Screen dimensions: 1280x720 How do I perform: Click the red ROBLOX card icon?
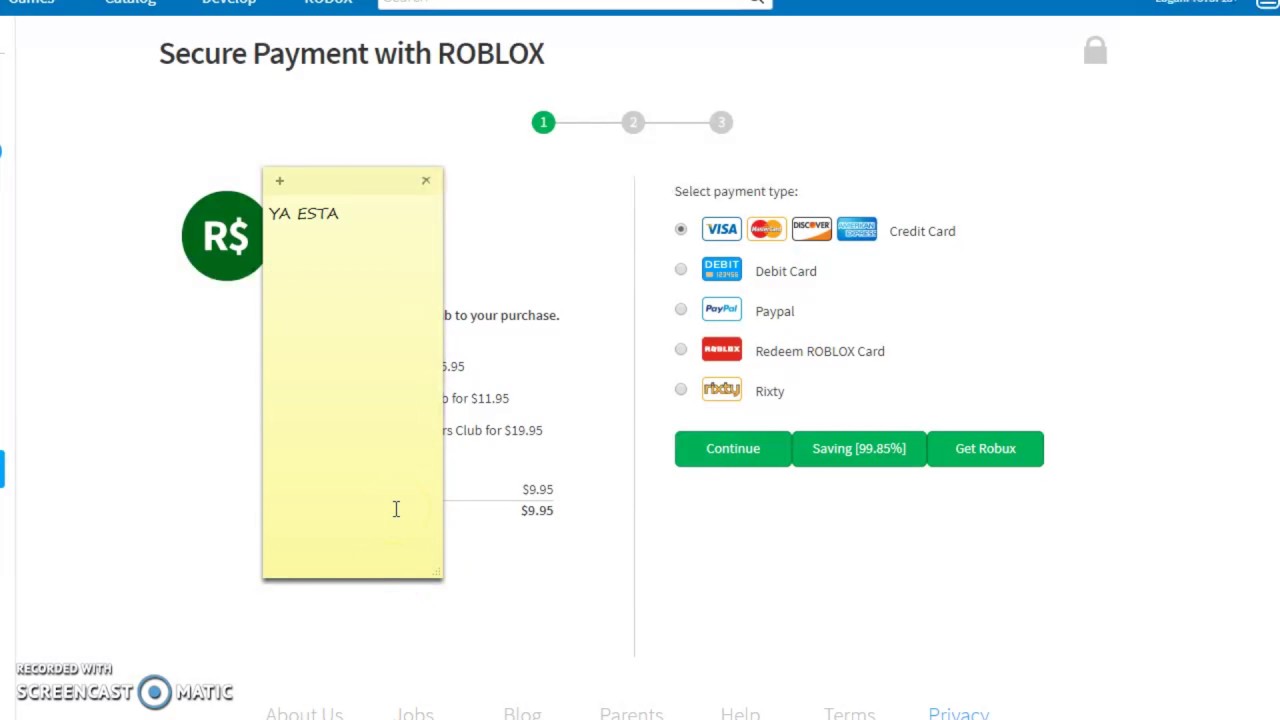[721, 349]
